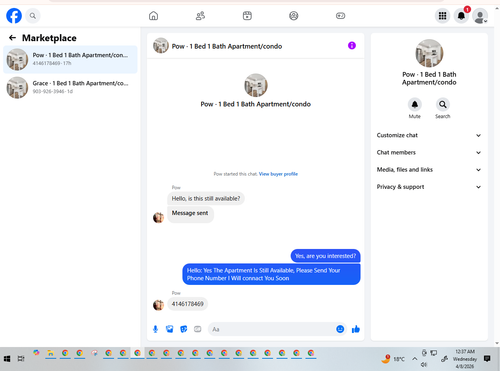Screen dimensions: 500x371
Task: Open the Gaming controller icon
Action: pyautogui.click(x=340, y=16)
